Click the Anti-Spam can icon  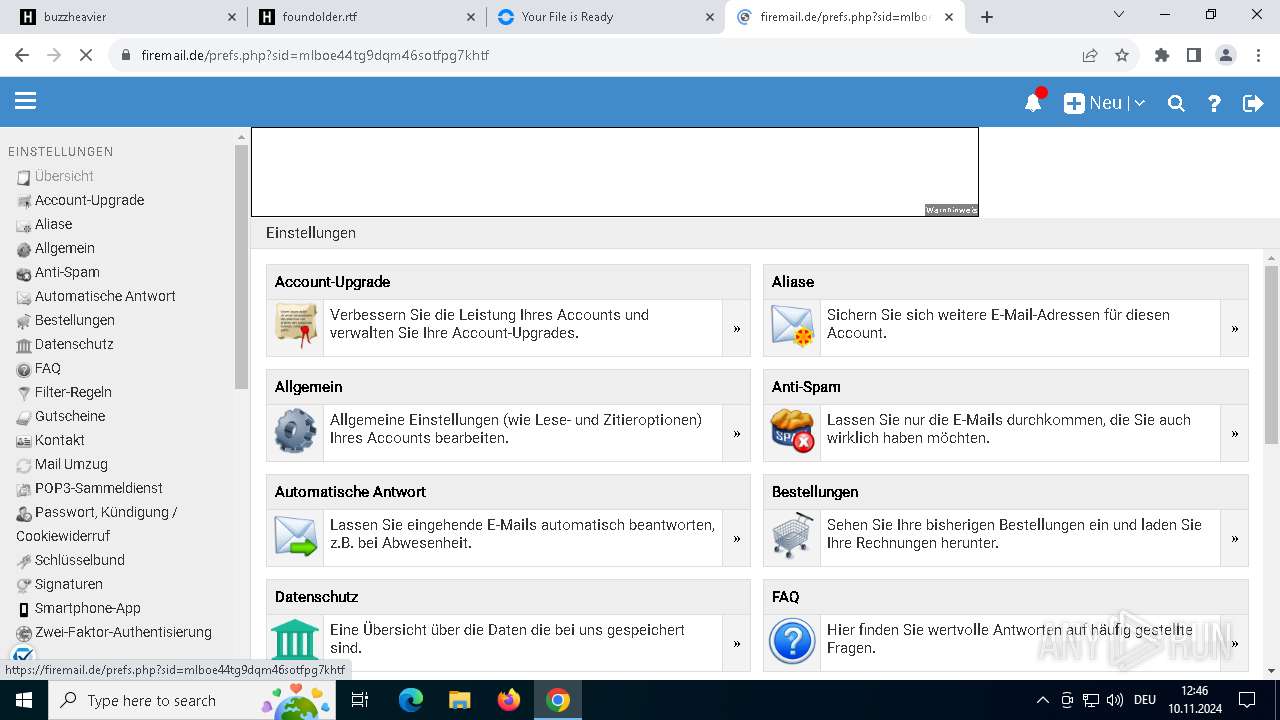pos(792,431)
